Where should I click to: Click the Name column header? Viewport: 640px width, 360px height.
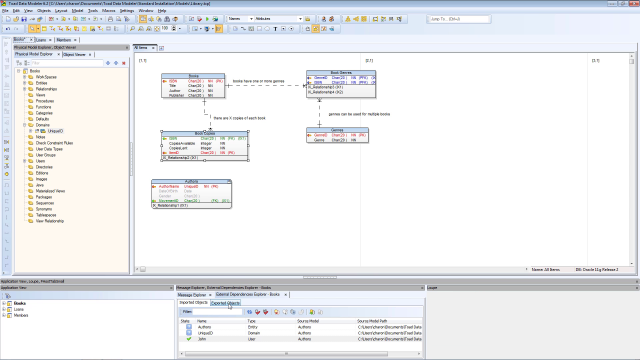point(221,321)
